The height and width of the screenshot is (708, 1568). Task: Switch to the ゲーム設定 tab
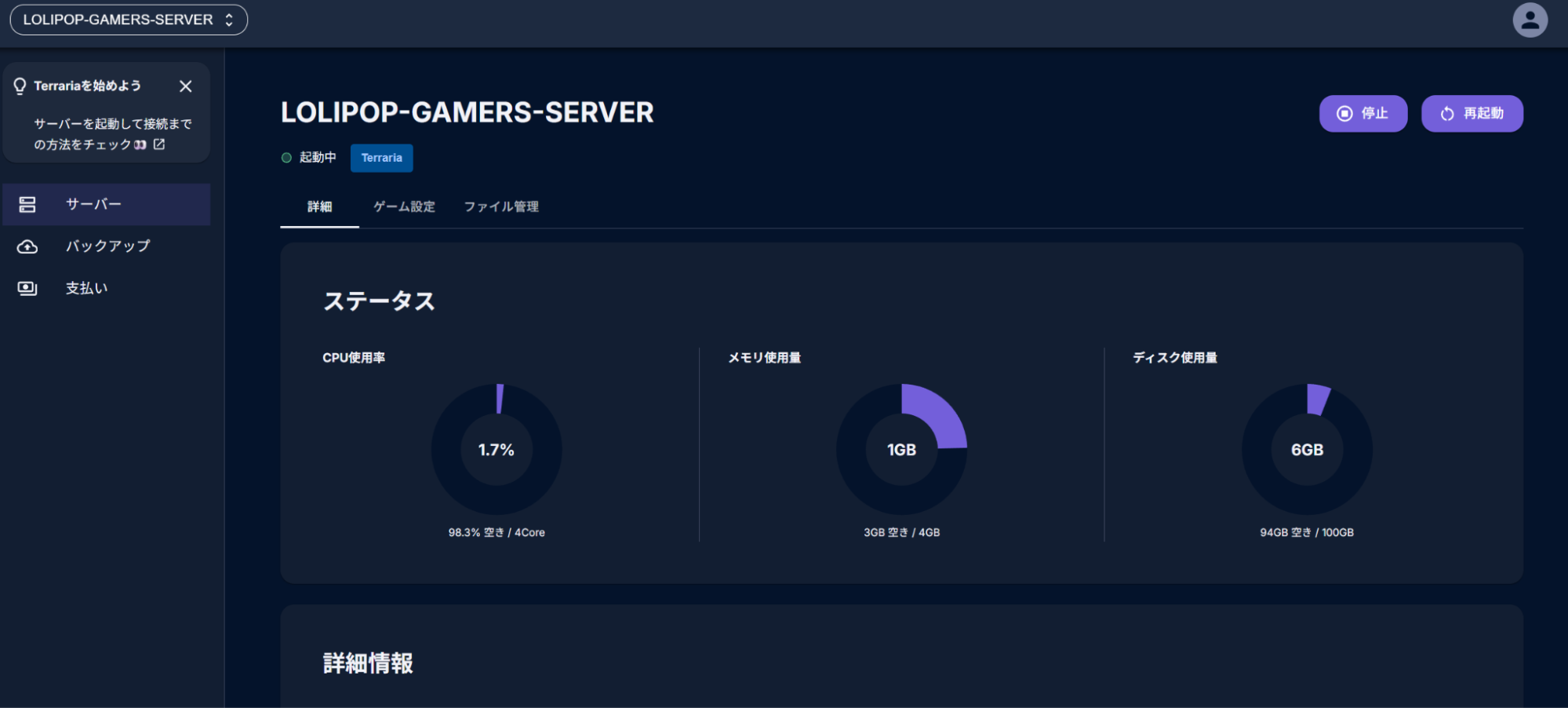point(404,206)
